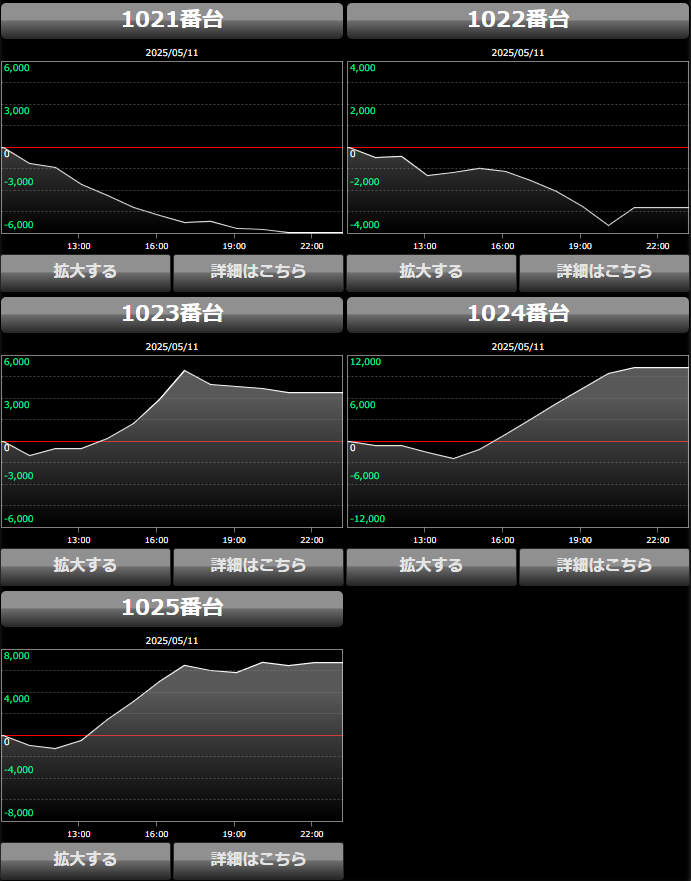Select the 1025番台 slump graph
The height and width of the screenshot is (881, 691).
(172, 735)
